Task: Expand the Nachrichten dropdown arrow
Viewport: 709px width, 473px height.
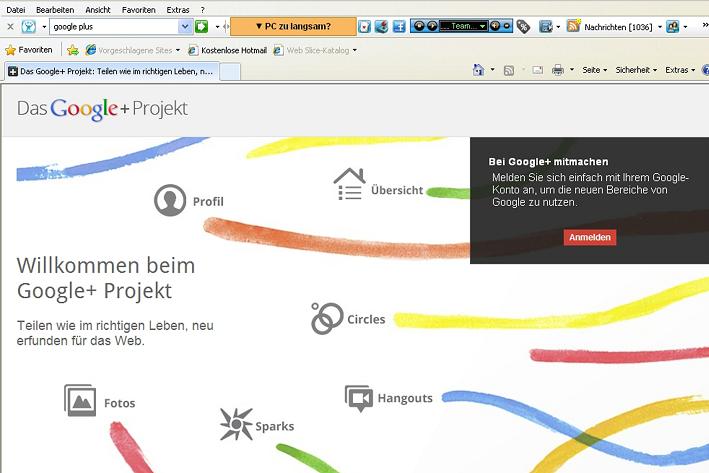Action: (660, 27)
